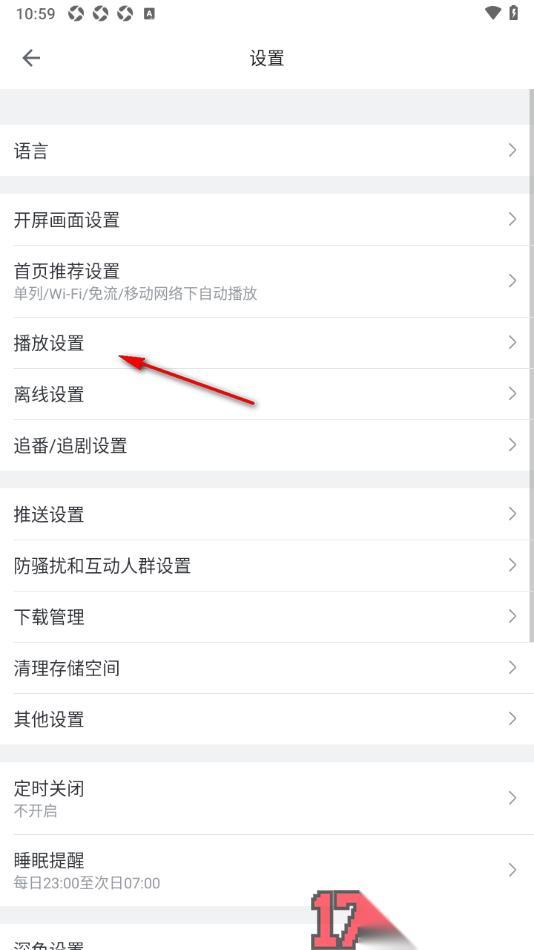This screenshot has height=950, width=534.
Task: Tap the back arrow icon
Action: (31, 58)
